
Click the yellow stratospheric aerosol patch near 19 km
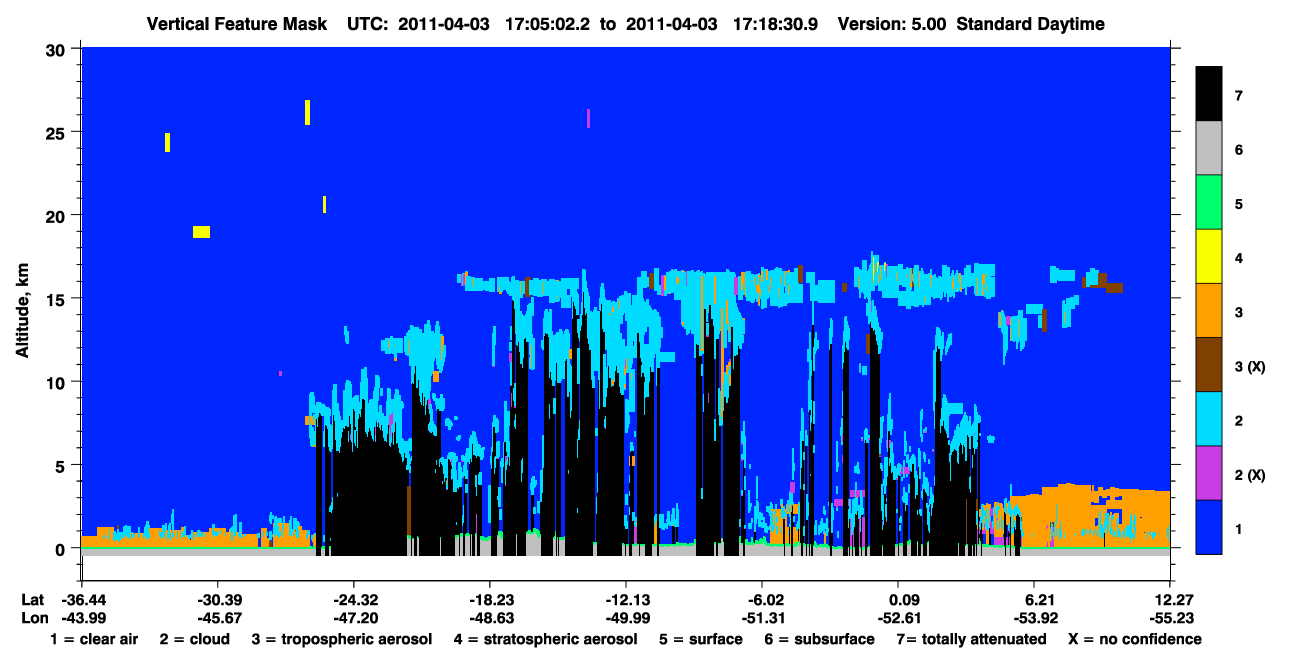pos(201,232)
